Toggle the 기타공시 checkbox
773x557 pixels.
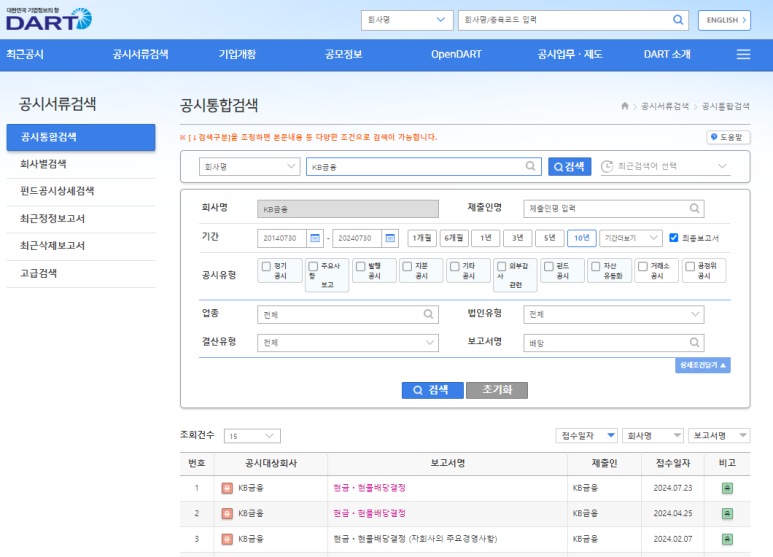[x=455, y=266]
